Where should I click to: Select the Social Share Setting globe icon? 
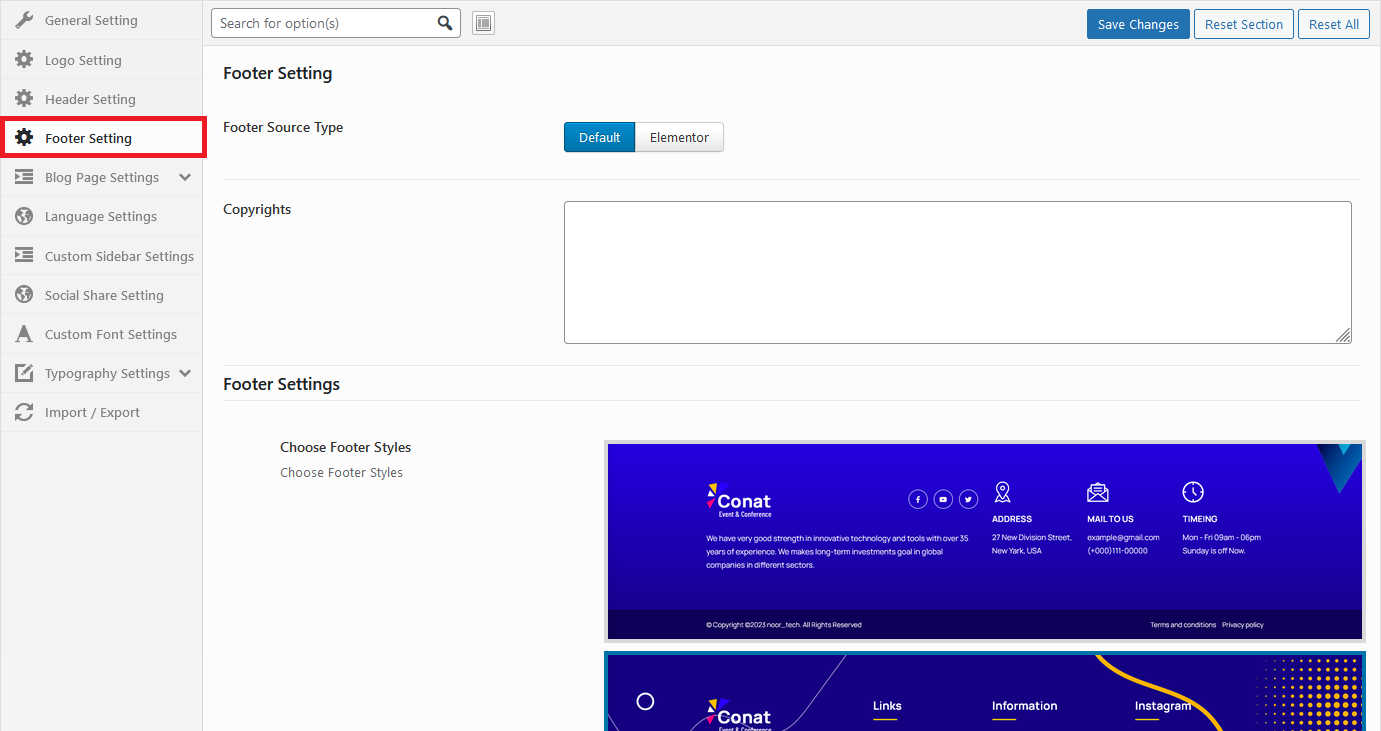click(24, 294)
